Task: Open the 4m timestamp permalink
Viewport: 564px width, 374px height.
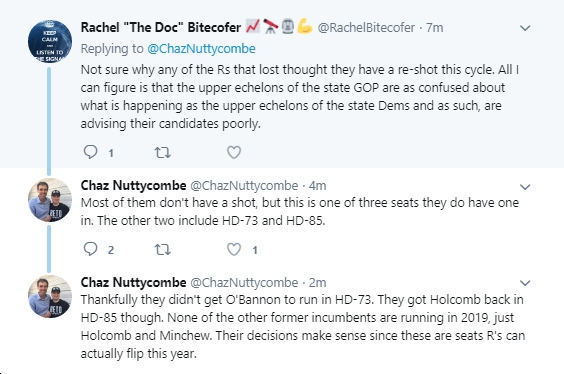Action: 317,186
